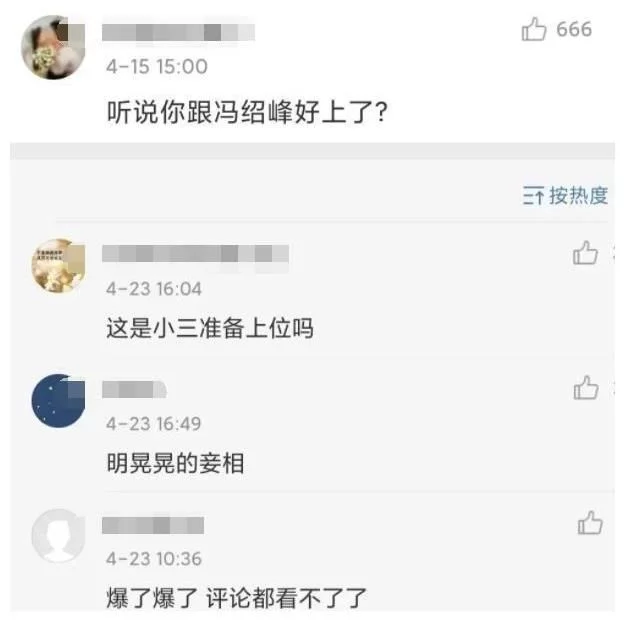Screen dimensions: 625x631
Task: Like the reply '这是小三准备上位吗'
Action: click(x=585, y=253)
